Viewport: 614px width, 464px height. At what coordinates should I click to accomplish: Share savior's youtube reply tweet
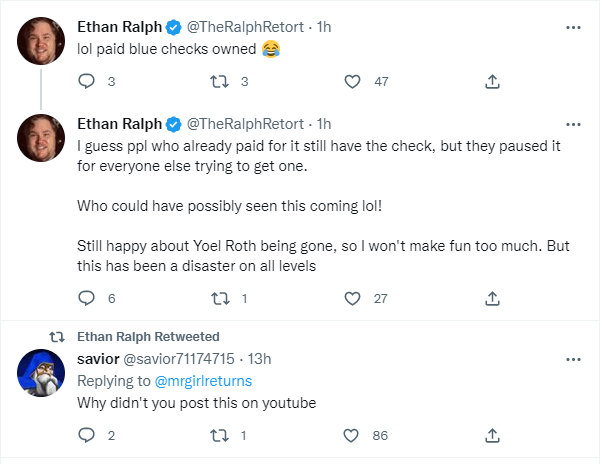click(x=492, y=435)
